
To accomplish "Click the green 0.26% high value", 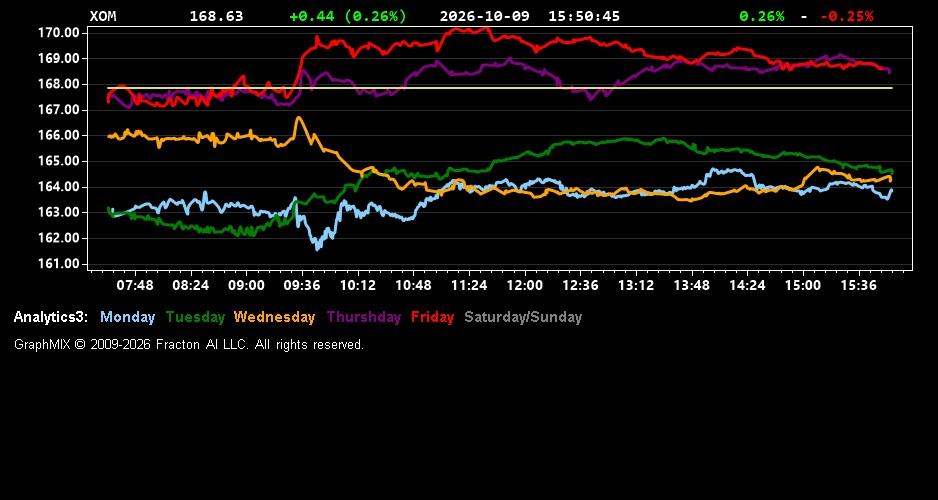I will [762, 16].
